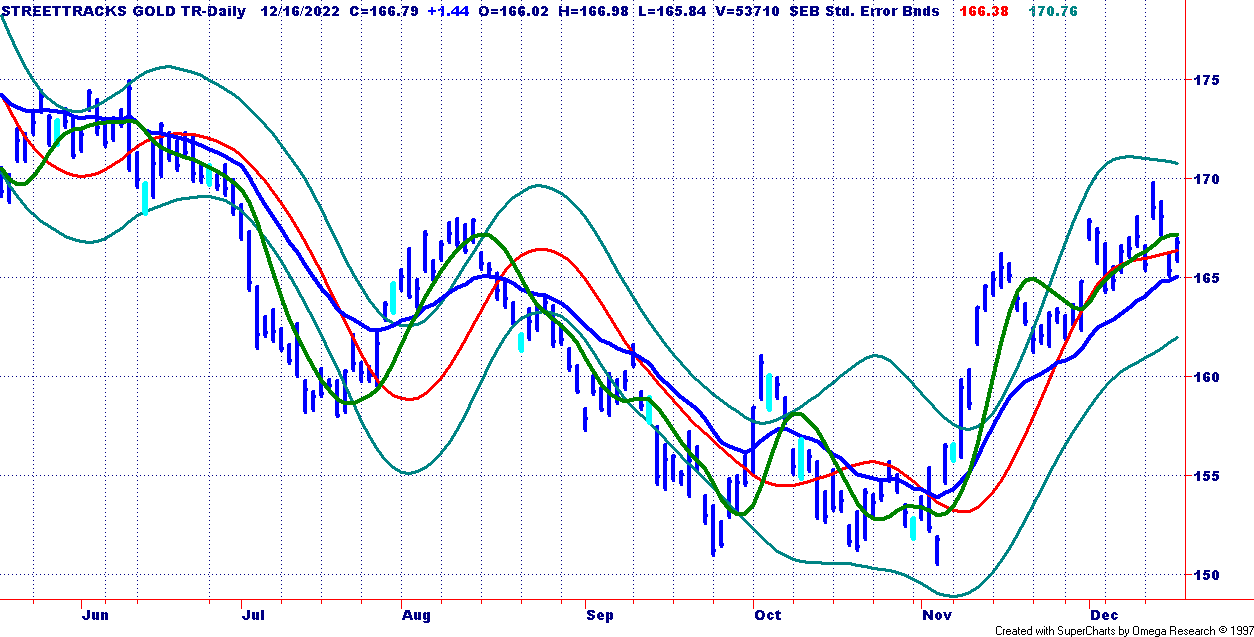This screenshot has height=637, width=1254.
Task: Click the Aug month label
Action: [x=416, y=615]
